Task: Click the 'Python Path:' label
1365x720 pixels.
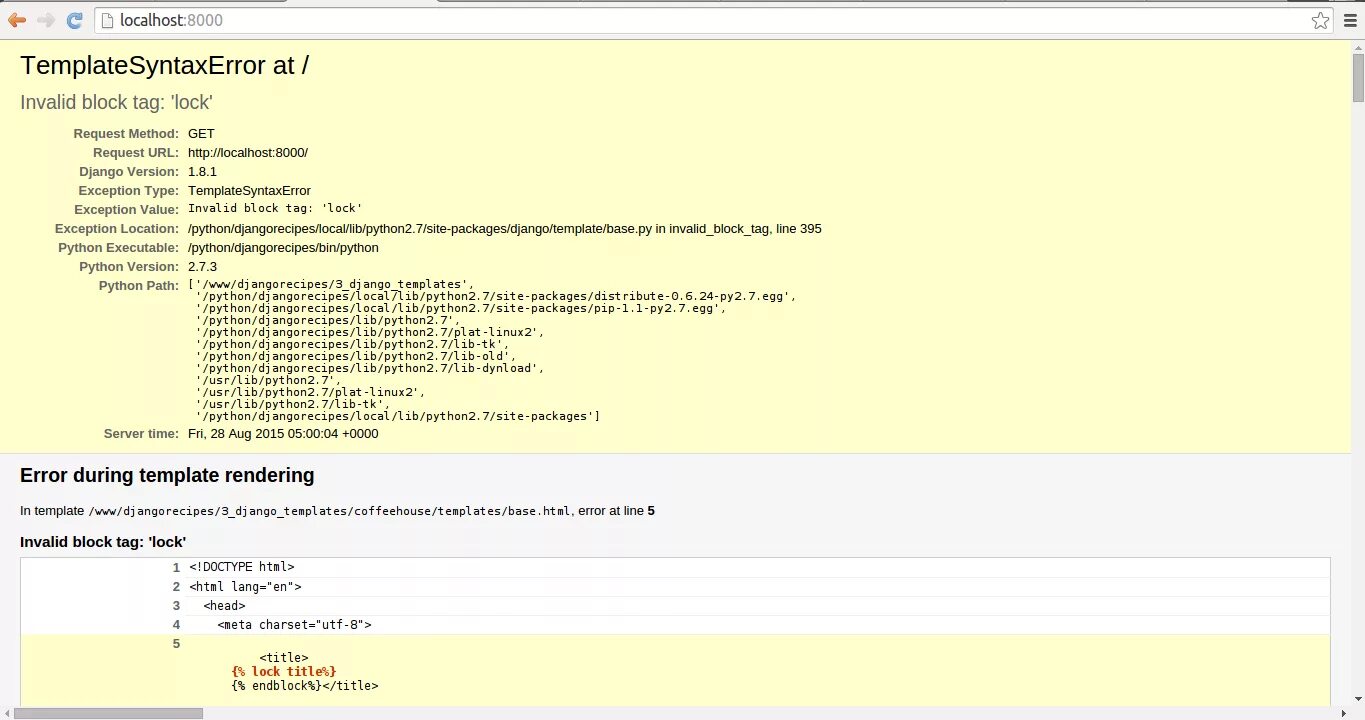Action: click(x=139, y=286)
